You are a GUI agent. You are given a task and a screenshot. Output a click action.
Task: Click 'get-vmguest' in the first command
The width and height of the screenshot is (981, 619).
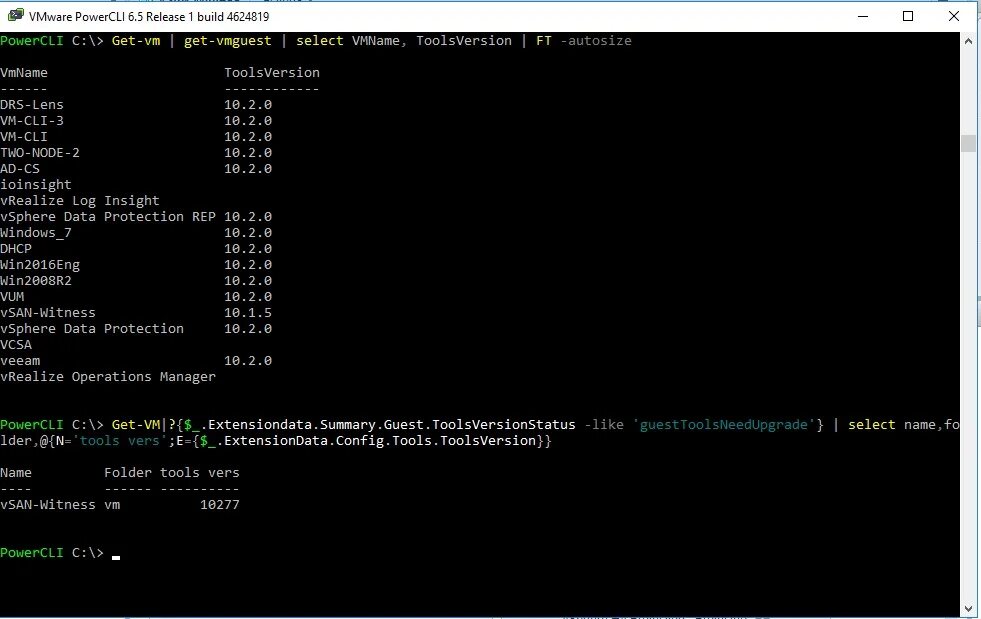click(228, 41)
